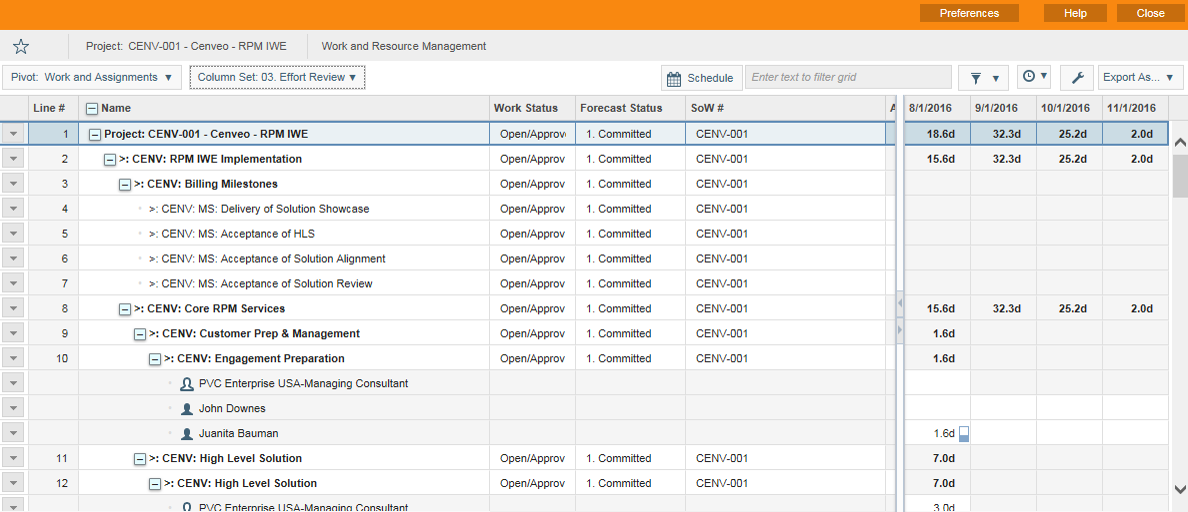Viewport: 1188px width, 512px height.
Task: Select CENV: MS: Acceptance of Solution Alignment
Action: tap(267, 259)
